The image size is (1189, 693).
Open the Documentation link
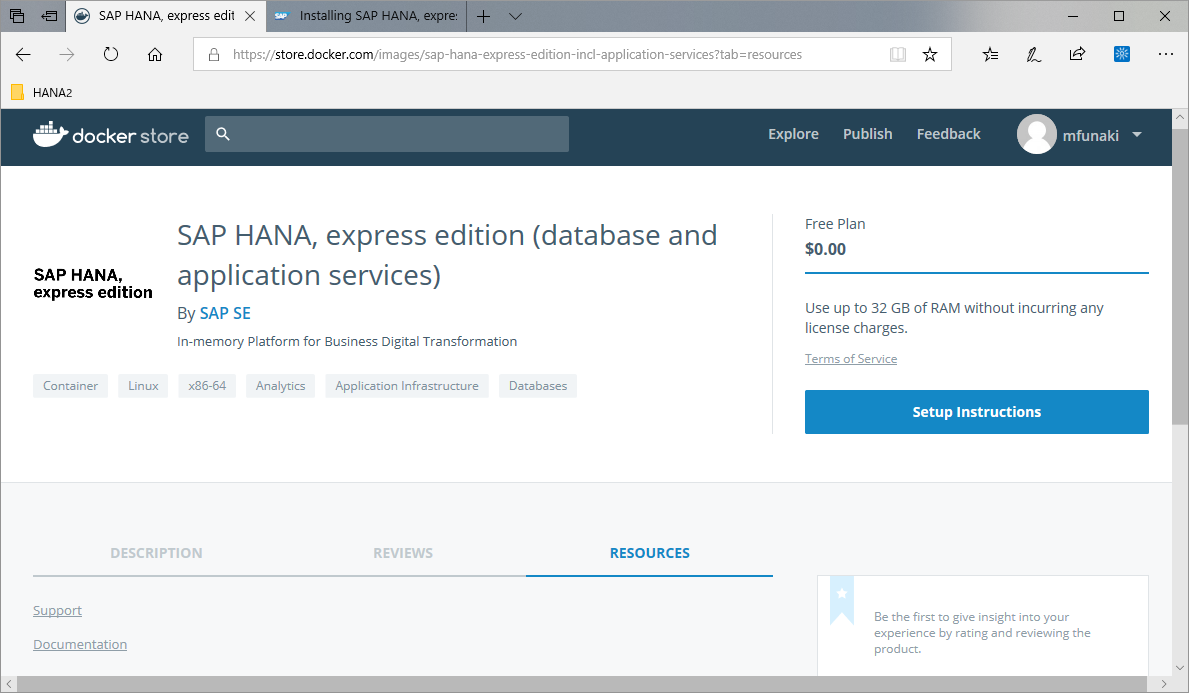[80, 644]
